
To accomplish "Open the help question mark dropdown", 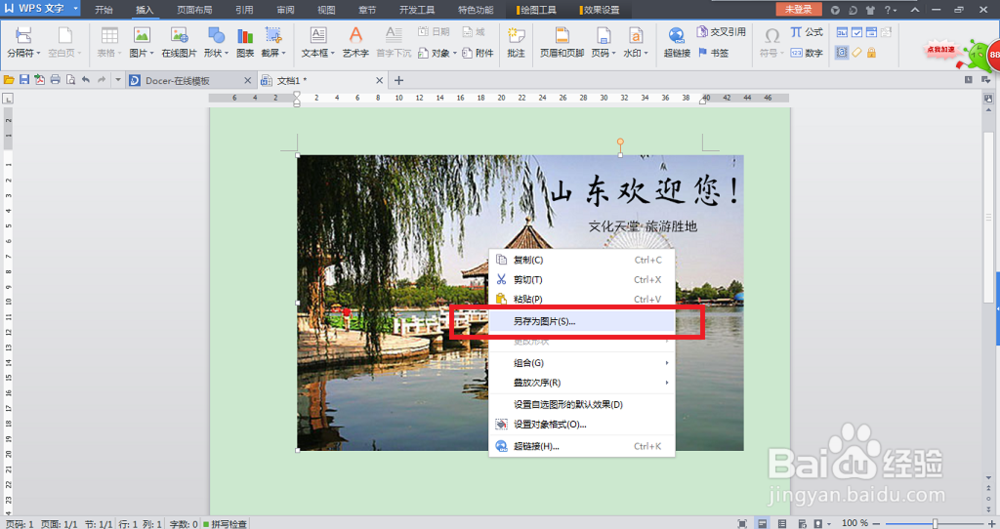I will coord(890,10).
